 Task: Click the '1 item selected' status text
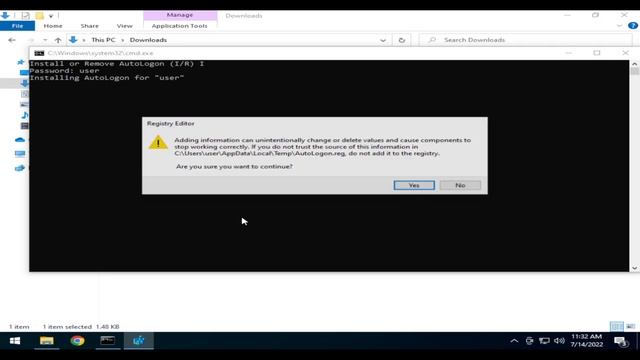click(x=67, y=327)
